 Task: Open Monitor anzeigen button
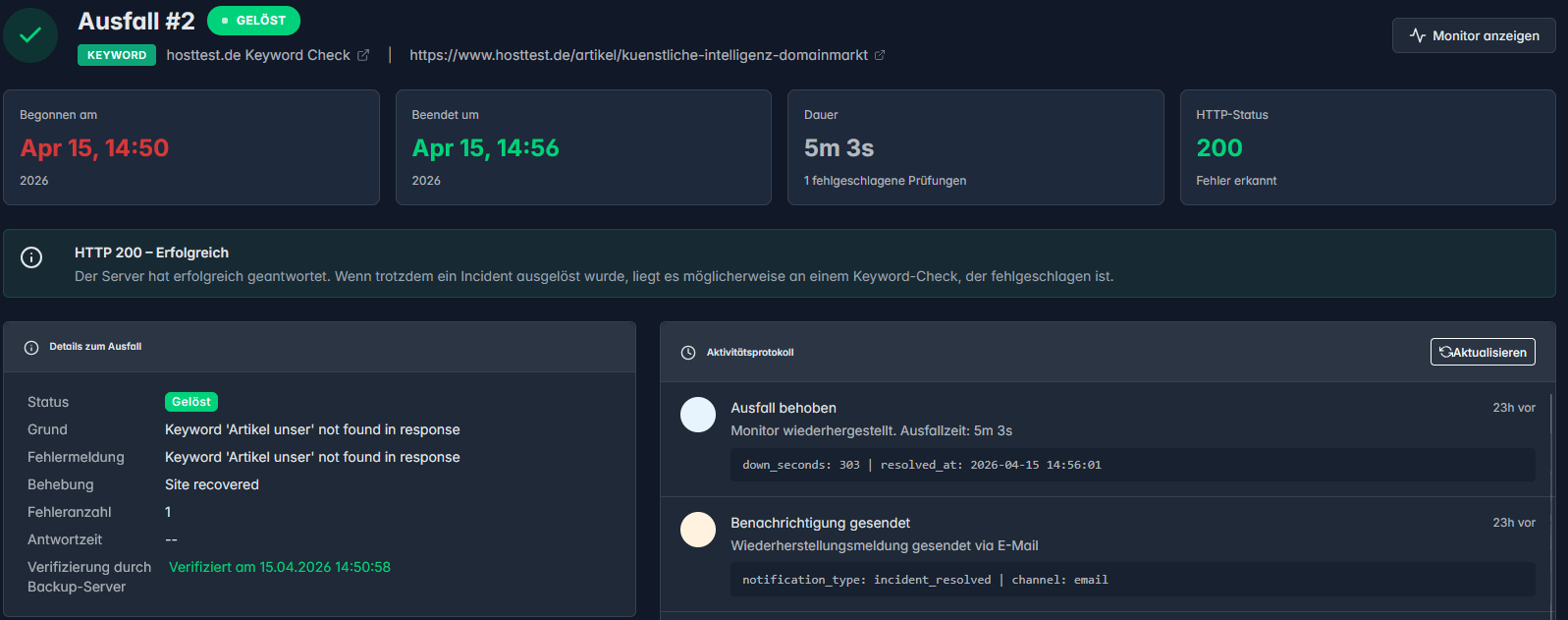(1474, 35)
